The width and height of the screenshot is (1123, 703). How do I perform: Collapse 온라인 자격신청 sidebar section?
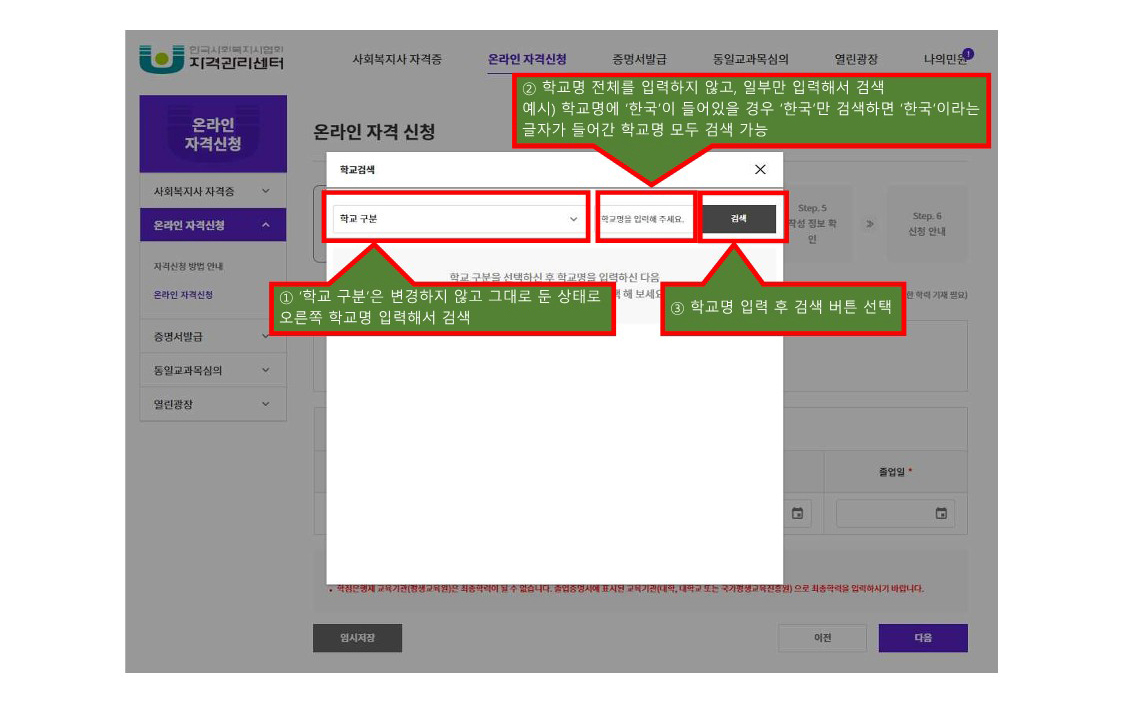click(x=213, y=225)
